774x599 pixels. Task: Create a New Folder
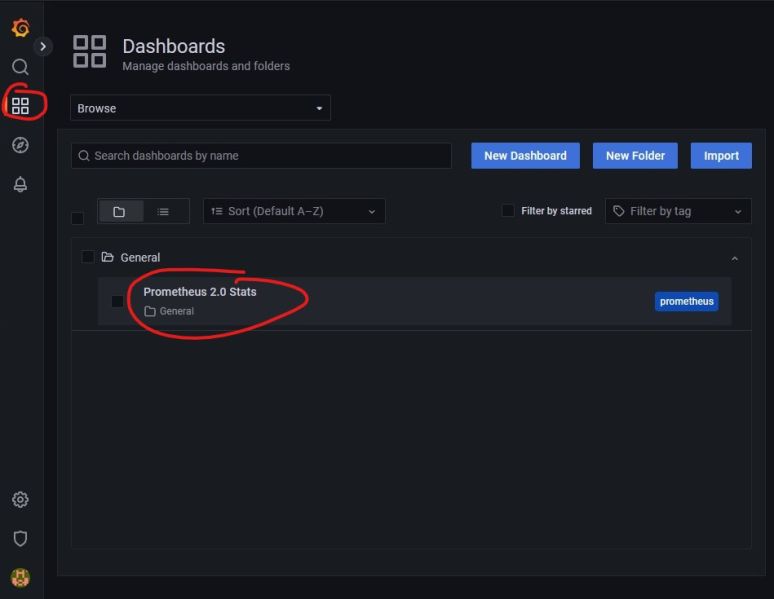635,156
